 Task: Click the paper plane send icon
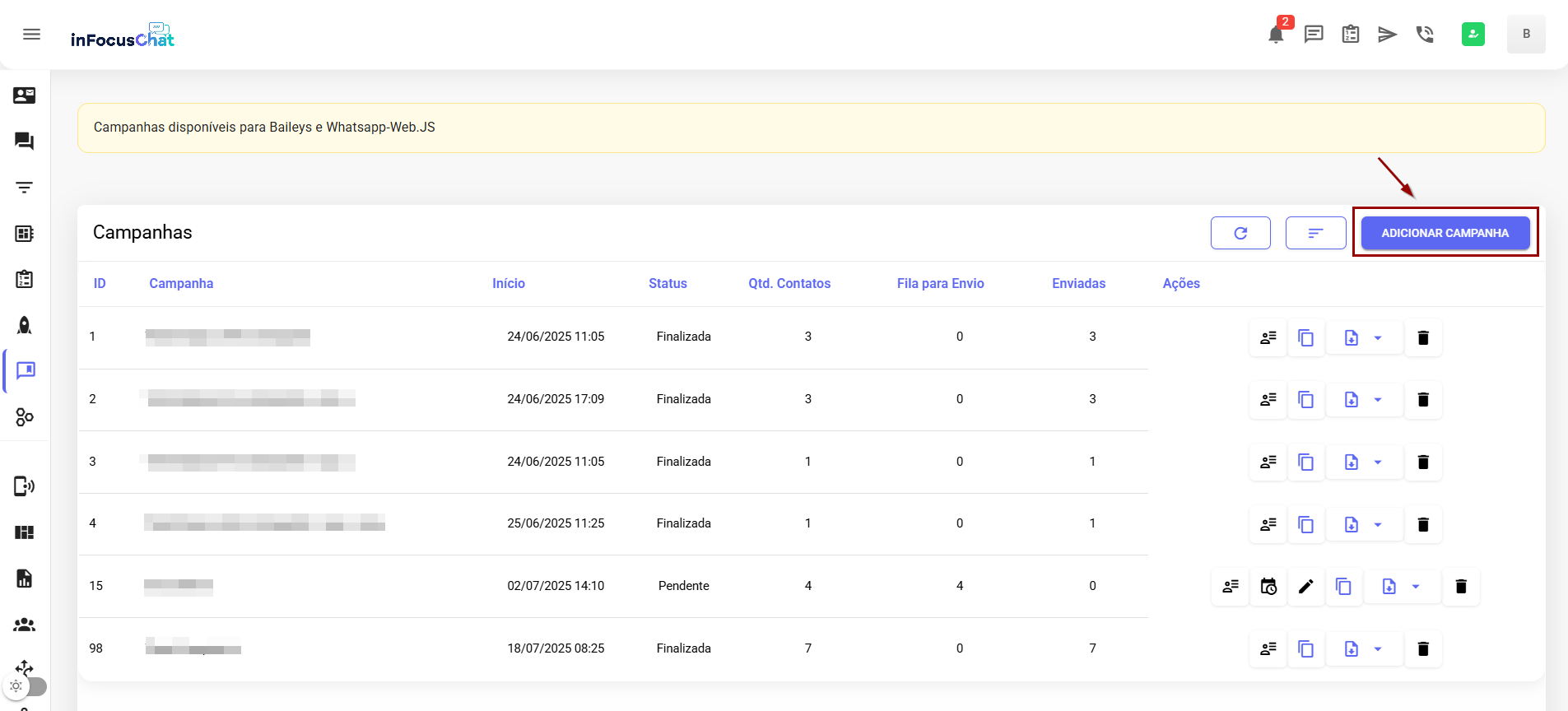tap(1388, 35)
